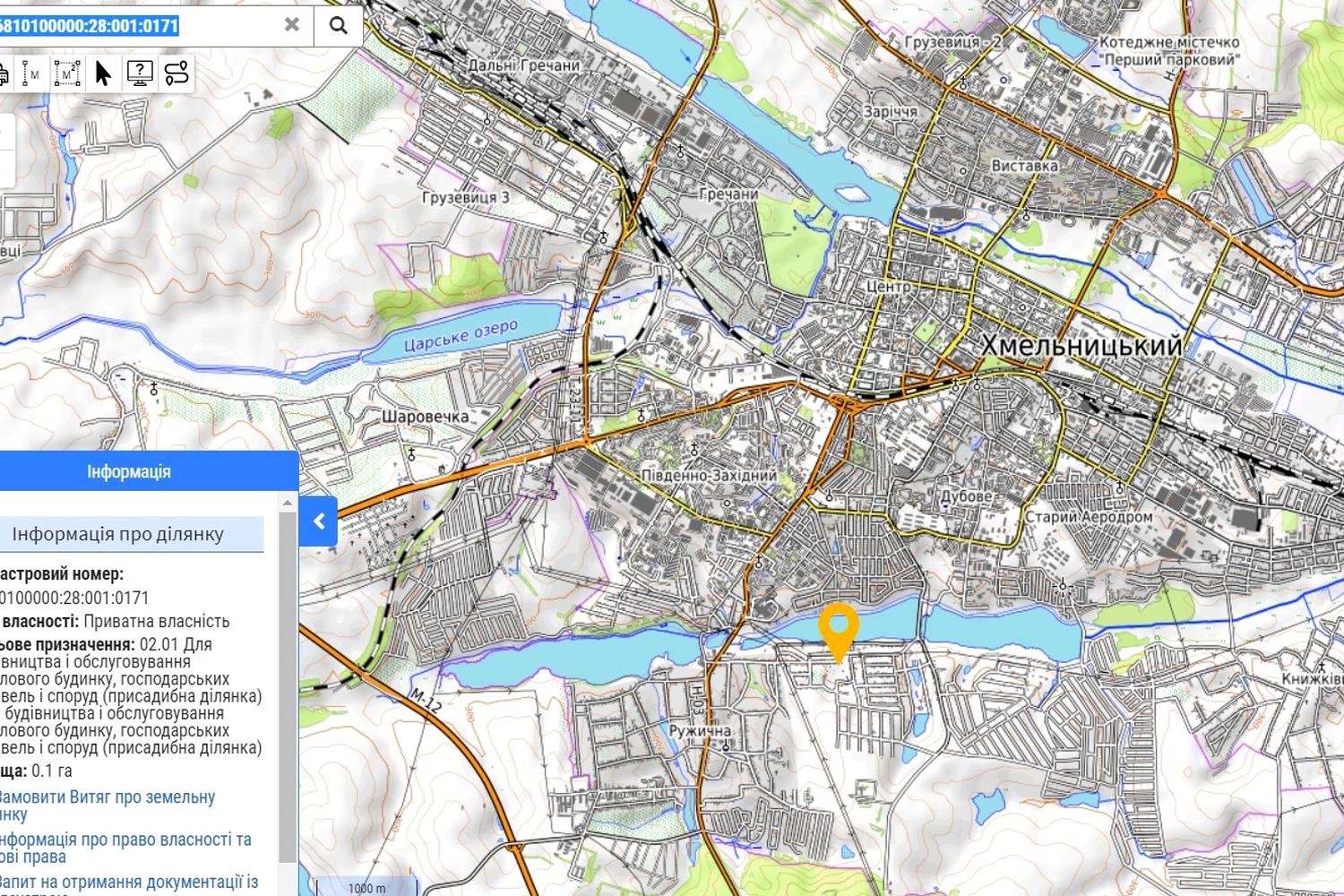
Task: Click the Дубове district label
Action: [x=967, y=496]
